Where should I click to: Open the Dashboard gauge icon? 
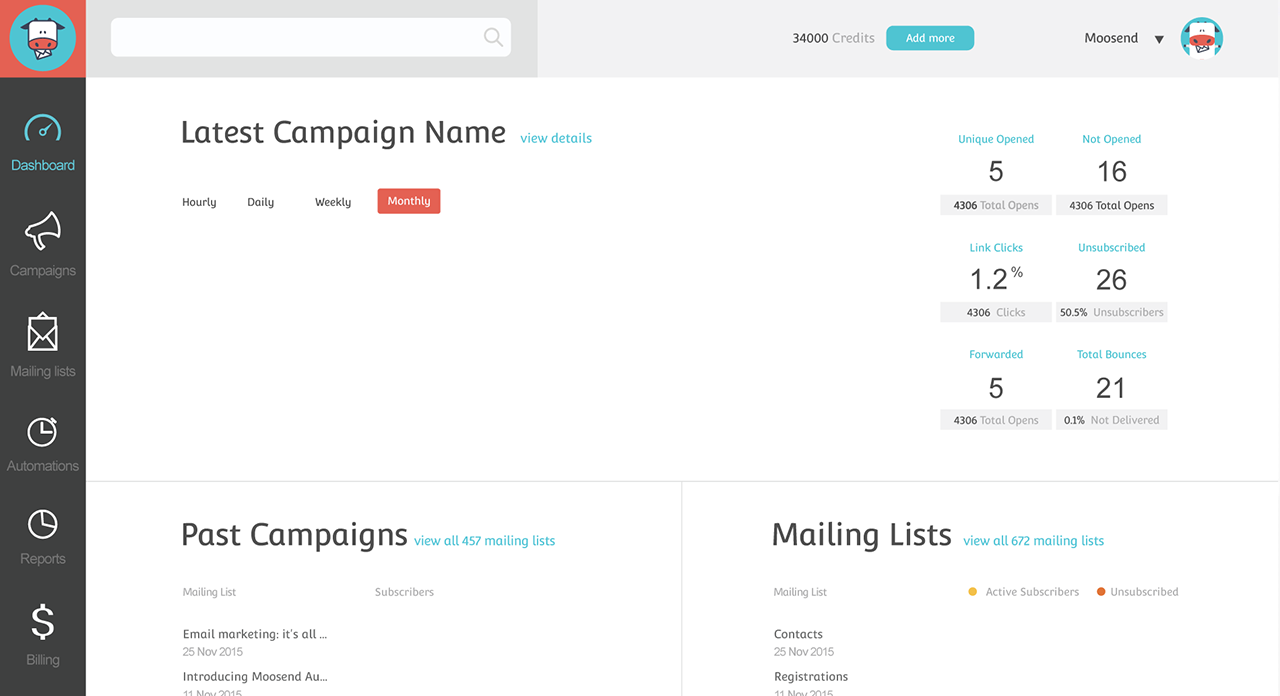(x=42, y=130)
